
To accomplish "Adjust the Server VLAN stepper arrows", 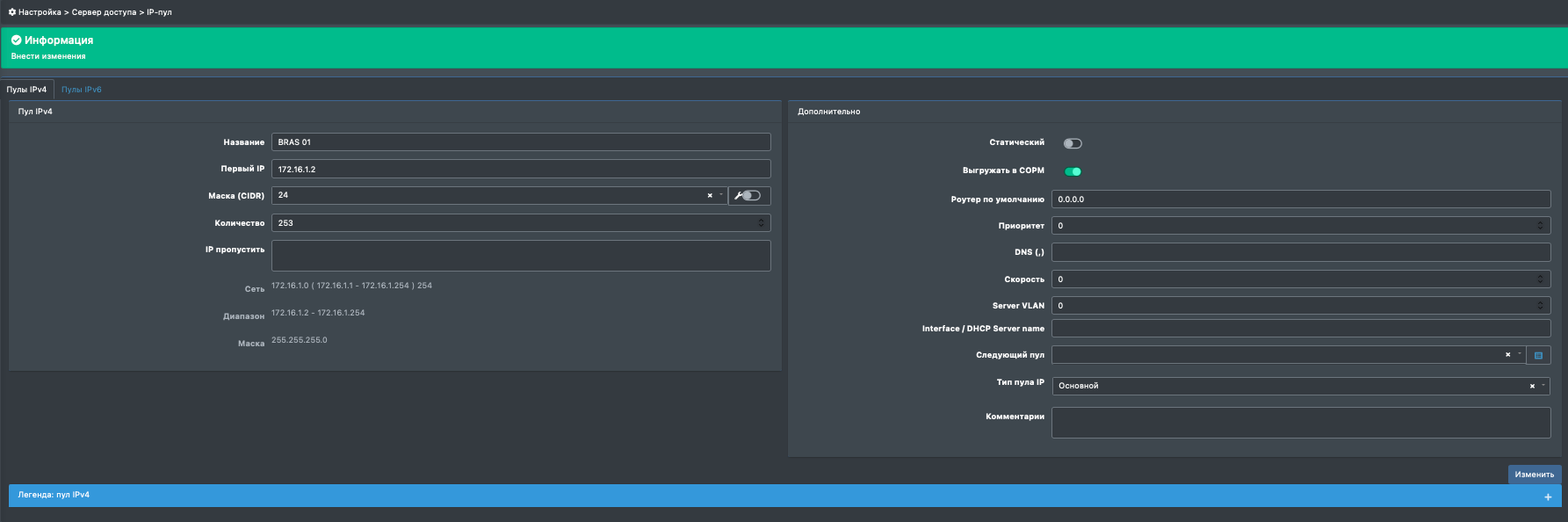I will click(1540, 306).
